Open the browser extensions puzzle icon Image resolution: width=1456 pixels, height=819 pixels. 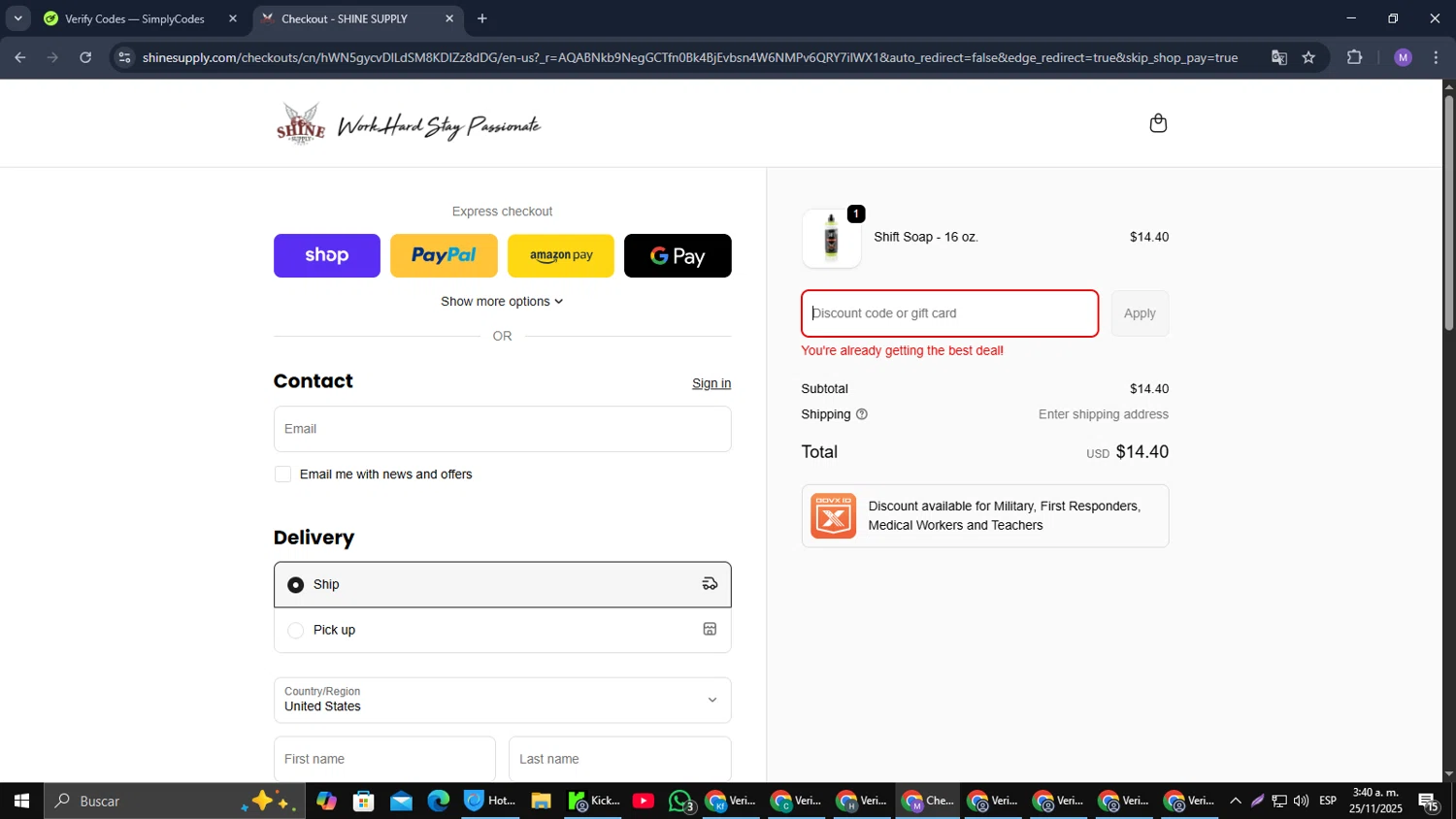click(x=1355, y=57)
